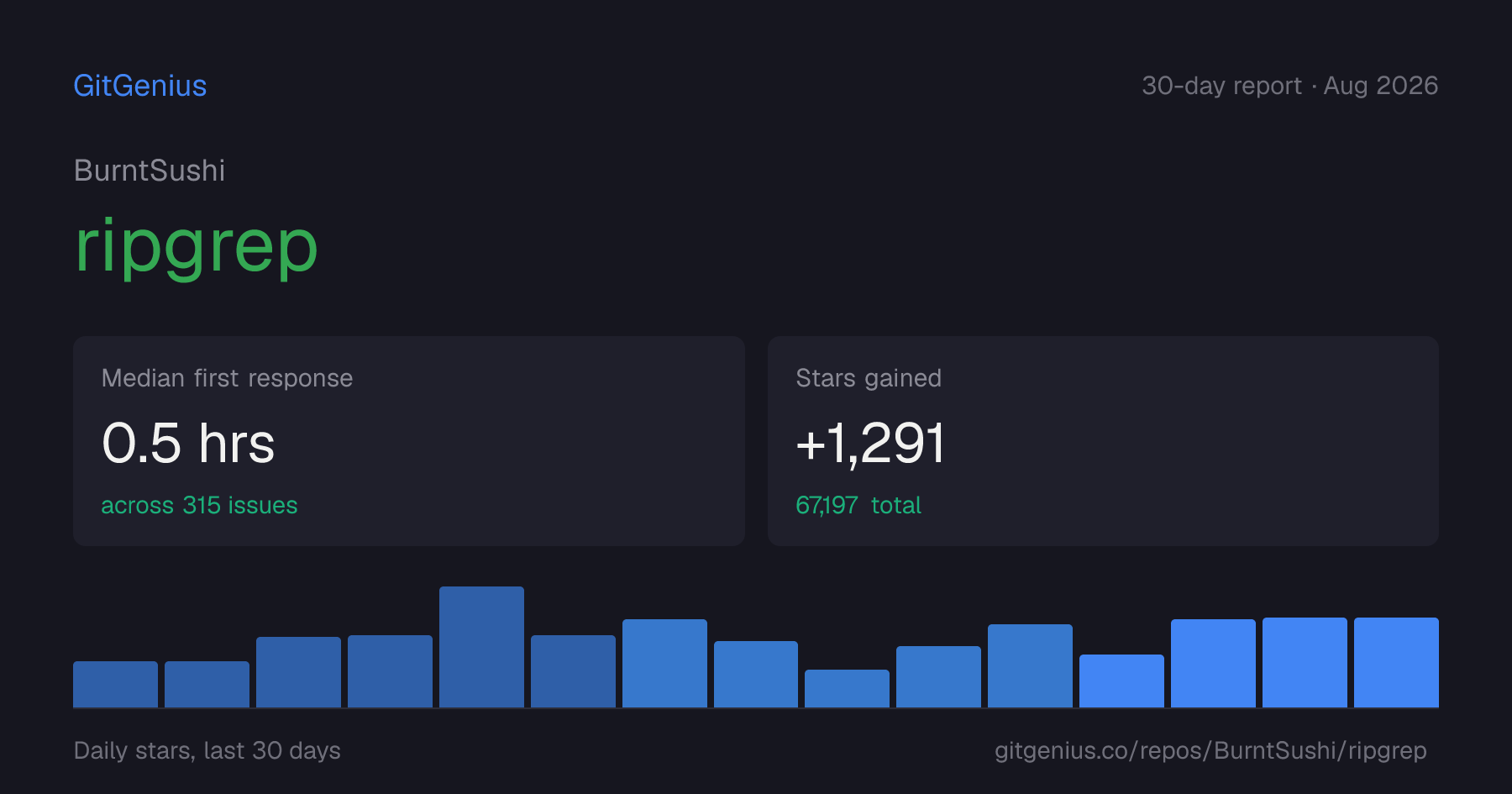Open the gitgenius.co/repos/BurntSushi/ripgrep URL
Screen dimensions: 1512x794
1210,750
